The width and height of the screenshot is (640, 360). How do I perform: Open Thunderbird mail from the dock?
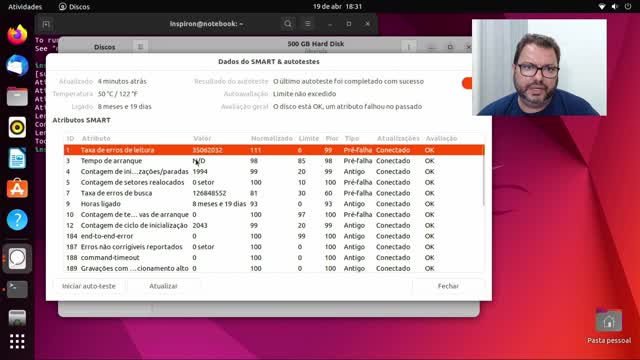[x=17, y=66]
